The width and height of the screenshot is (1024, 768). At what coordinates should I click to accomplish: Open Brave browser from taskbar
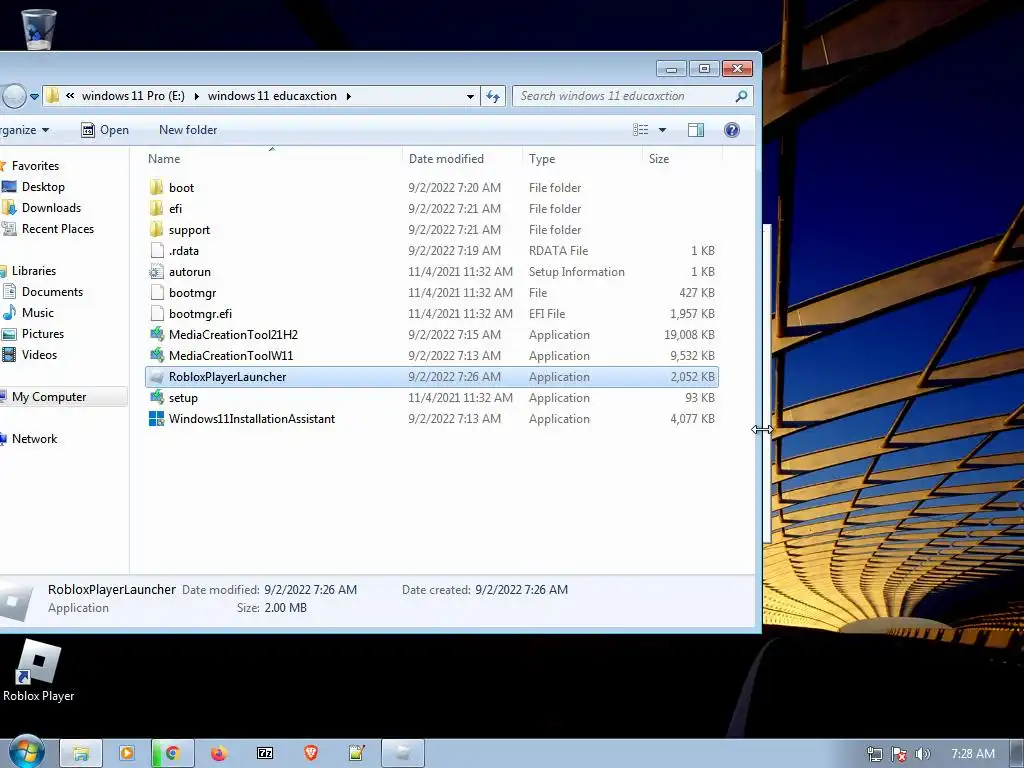click(x=311, y=754)
